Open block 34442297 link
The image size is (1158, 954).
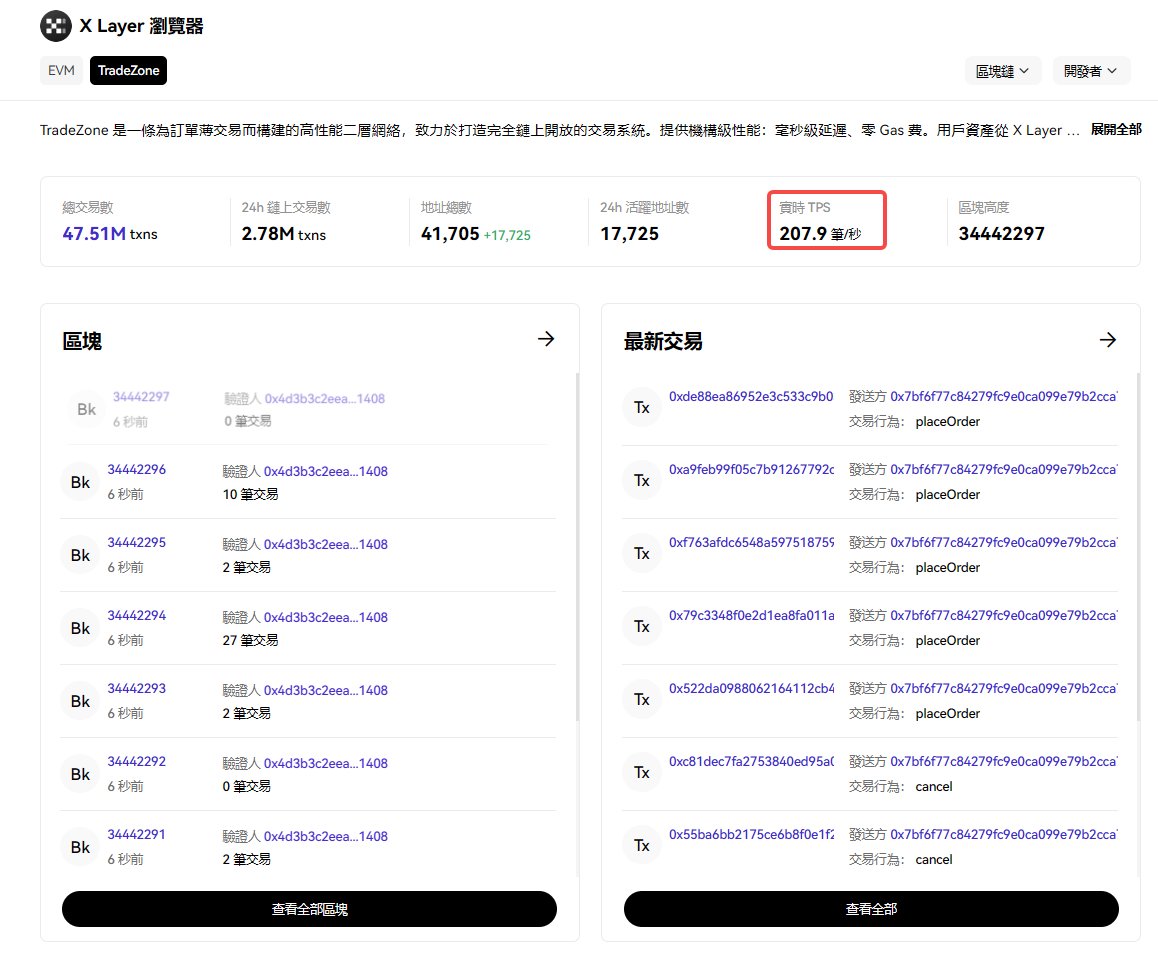141,397
